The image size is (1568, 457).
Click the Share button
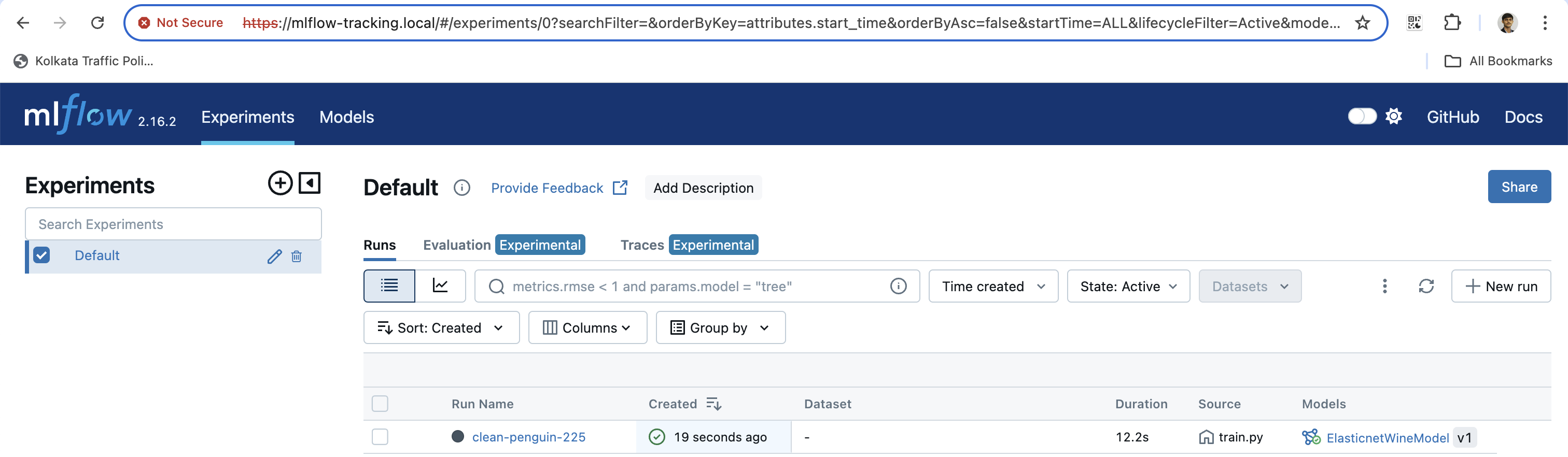1519,187
